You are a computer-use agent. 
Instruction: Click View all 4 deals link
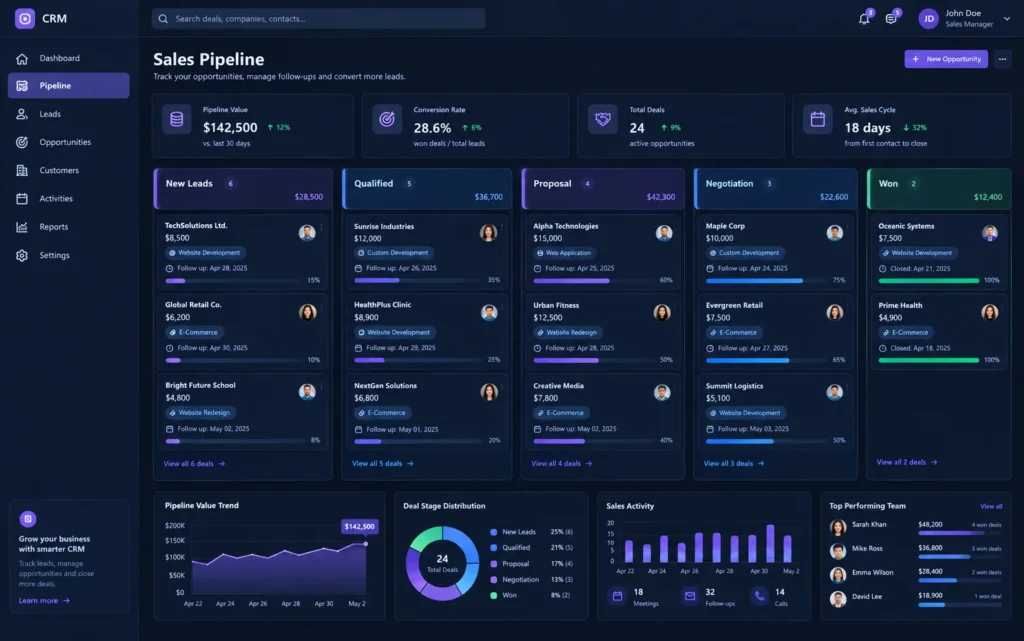click(x=562, y=463)
